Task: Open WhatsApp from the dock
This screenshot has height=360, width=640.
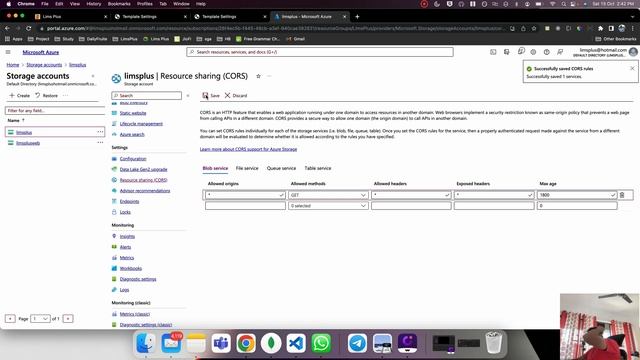Action: [x=321, y=343]
